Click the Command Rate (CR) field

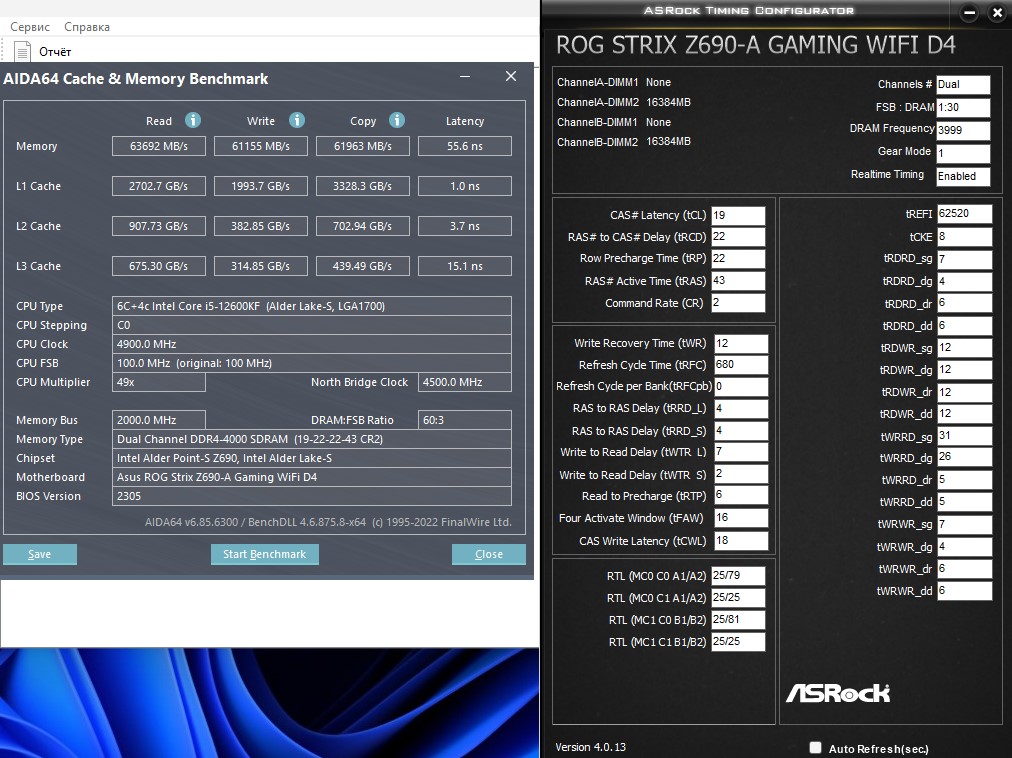pos(738,303)
